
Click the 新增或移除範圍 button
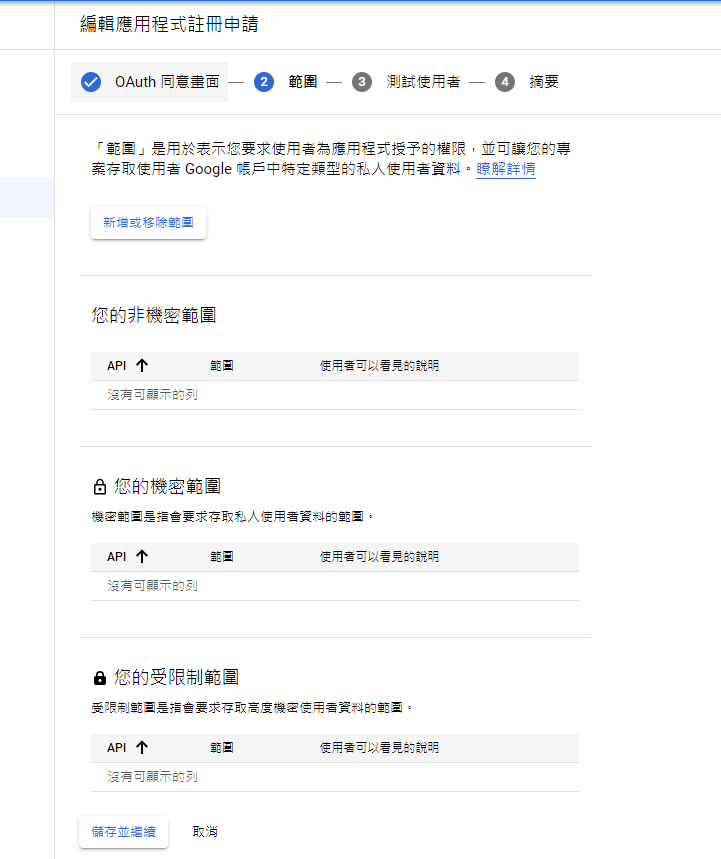point(148,223)
